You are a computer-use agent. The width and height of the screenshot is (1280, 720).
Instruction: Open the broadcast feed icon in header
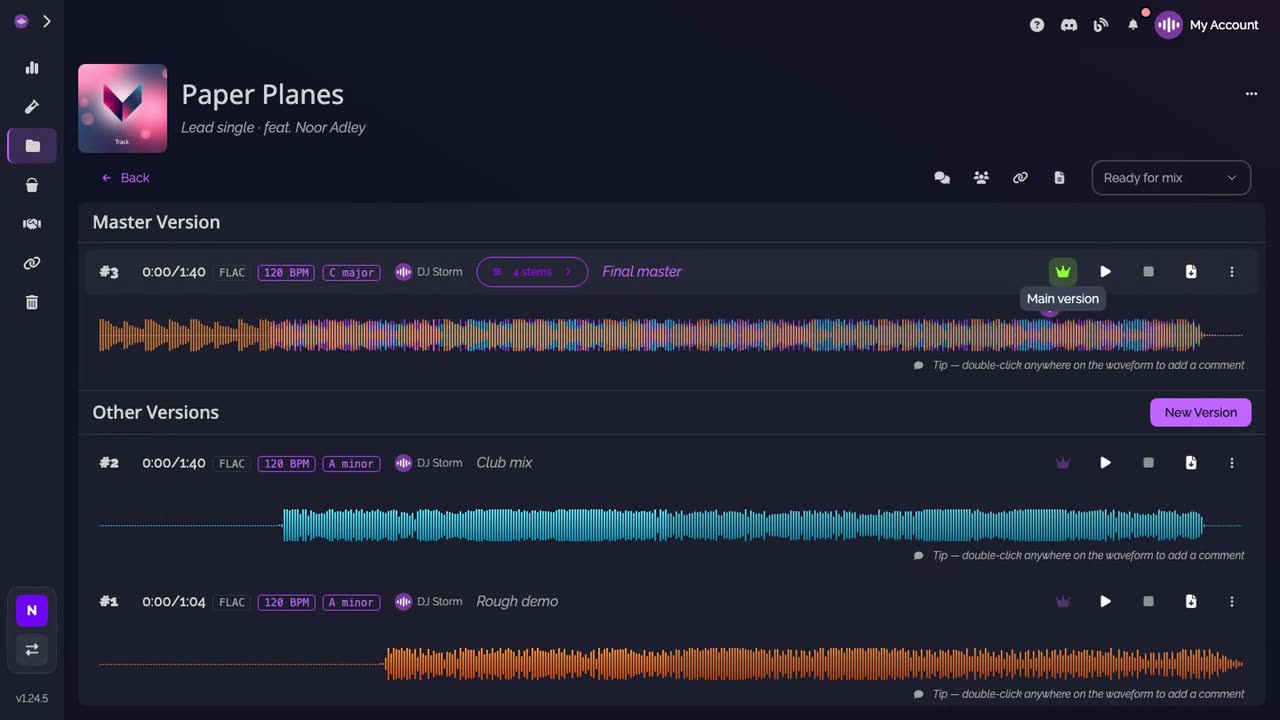point(1101,25)
